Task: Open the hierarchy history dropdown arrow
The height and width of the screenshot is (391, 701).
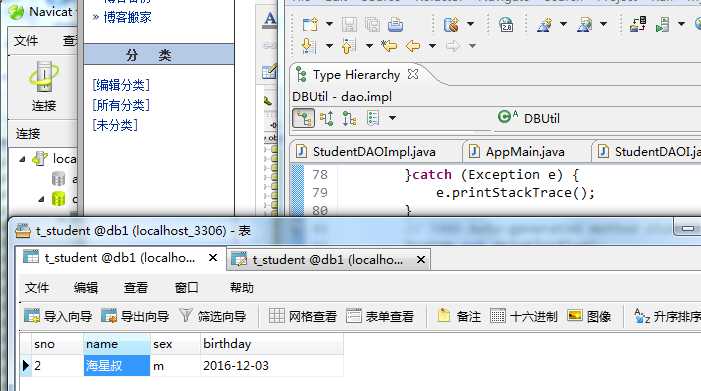Action: click(392, 118)
